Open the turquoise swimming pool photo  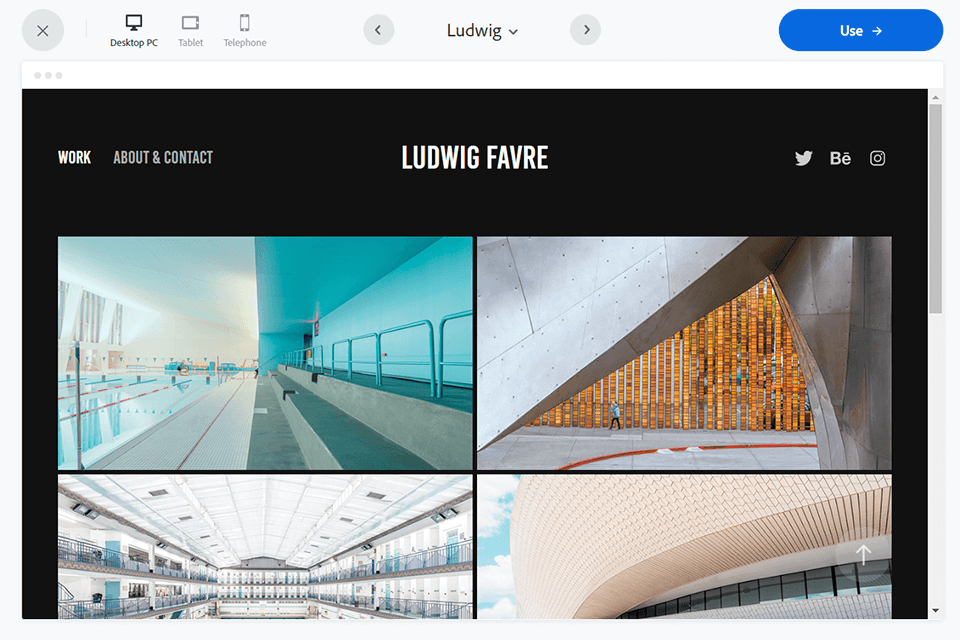[265, 353]
